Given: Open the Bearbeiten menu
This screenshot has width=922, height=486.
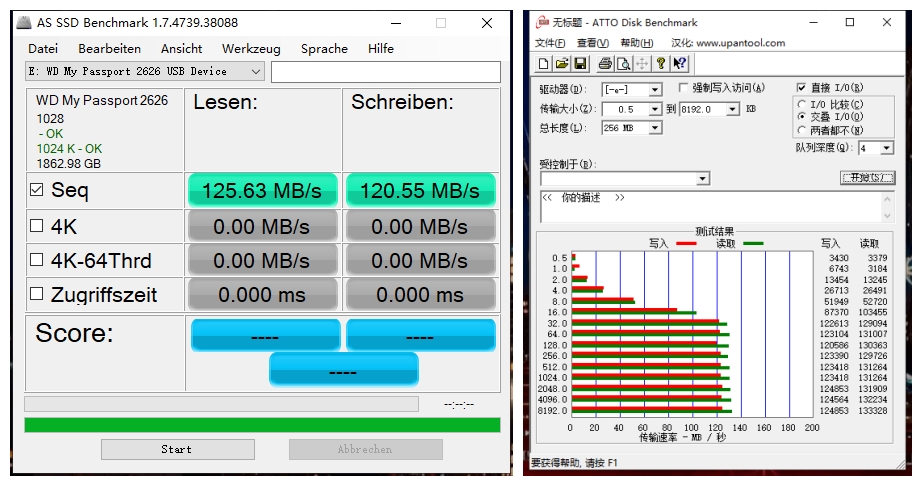Looking at the screenshot, I should (x=109, y=49).
